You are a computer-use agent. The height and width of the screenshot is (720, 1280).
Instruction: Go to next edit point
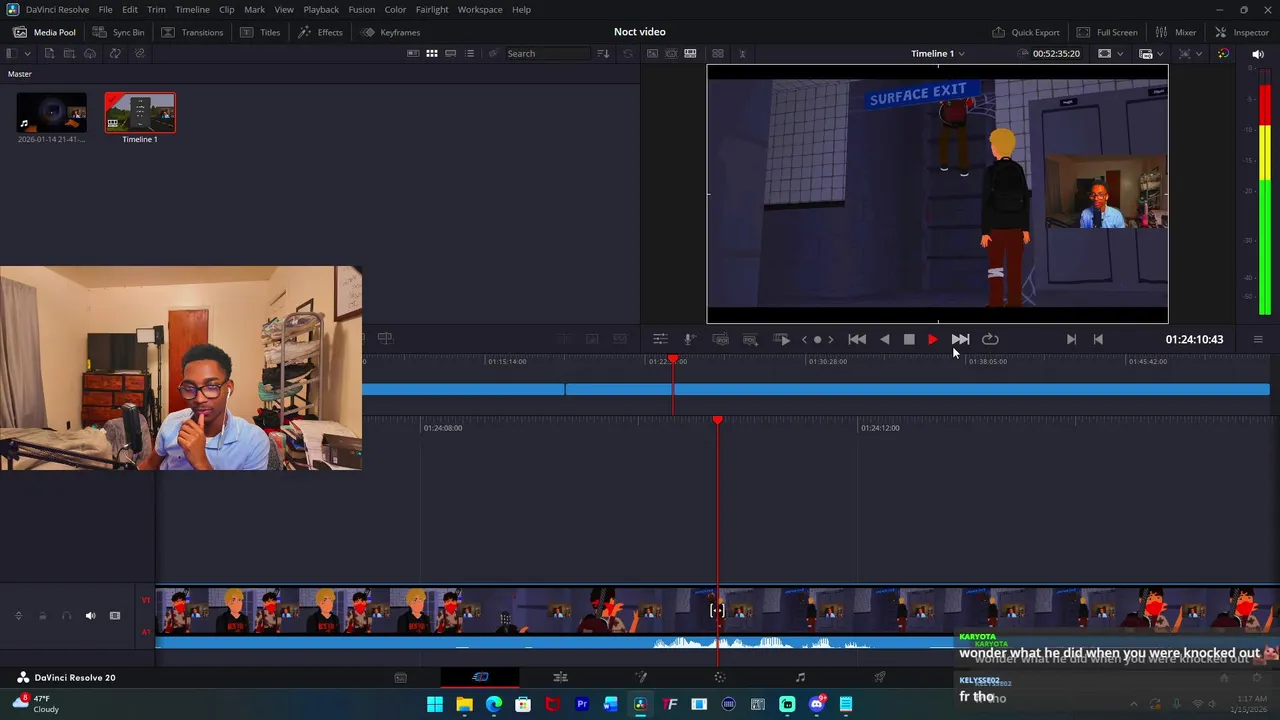click(1071, 339)
